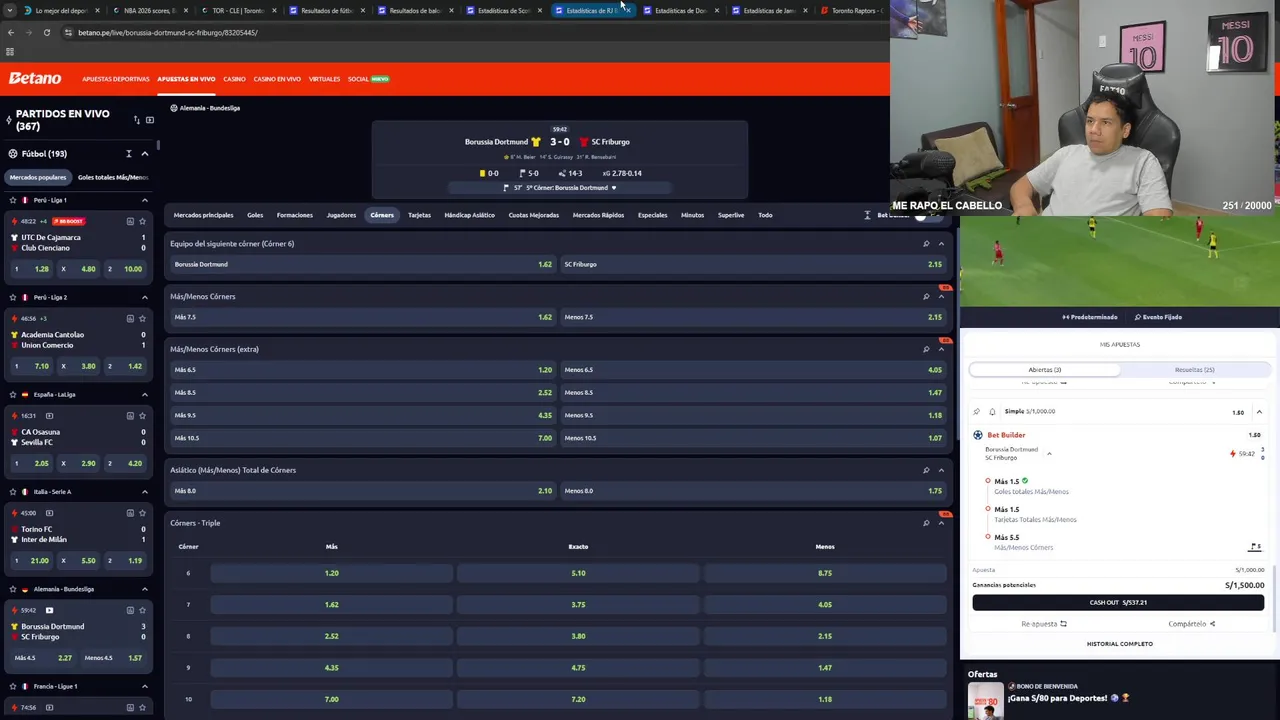Favorite the Torino FC match star
The height and width of the screenshot is (720, 1280).
point(142,513)
